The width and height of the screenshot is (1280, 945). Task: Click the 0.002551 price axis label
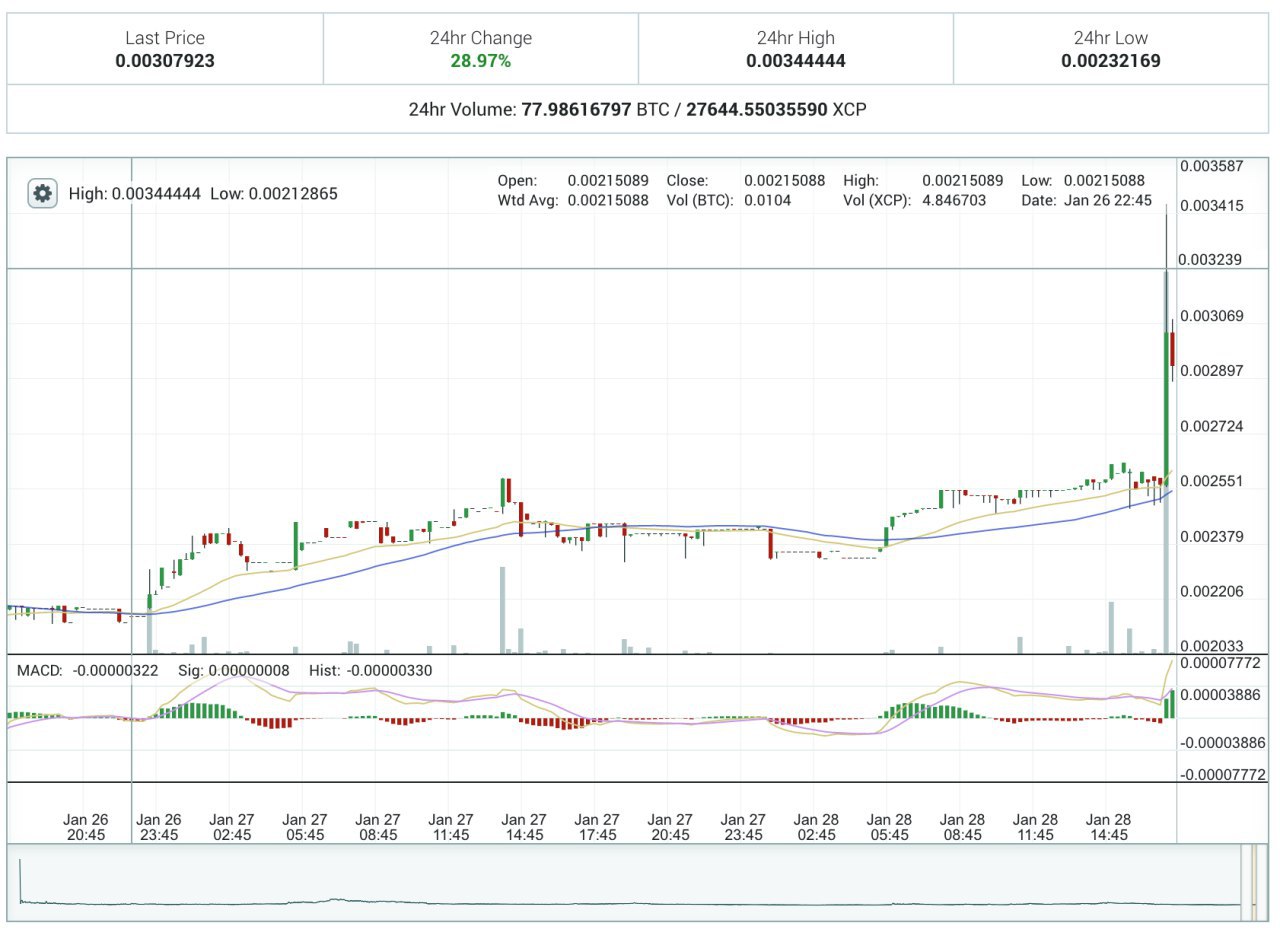(1211, 481)
